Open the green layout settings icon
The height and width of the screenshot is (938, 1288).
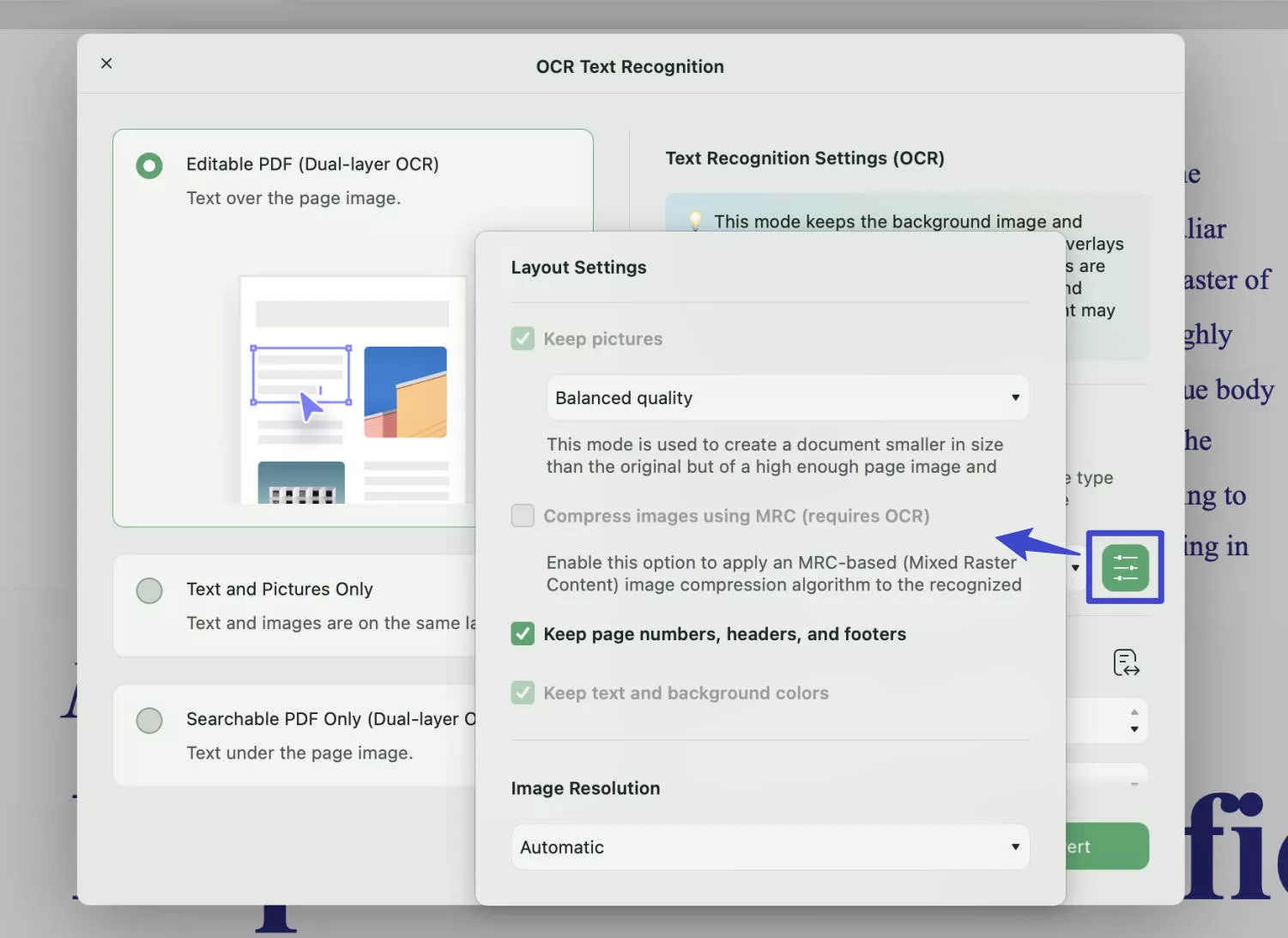click(x=1125, y=567)
